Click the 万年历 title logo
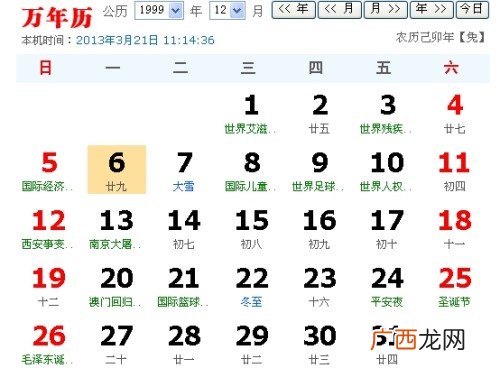 57,17
